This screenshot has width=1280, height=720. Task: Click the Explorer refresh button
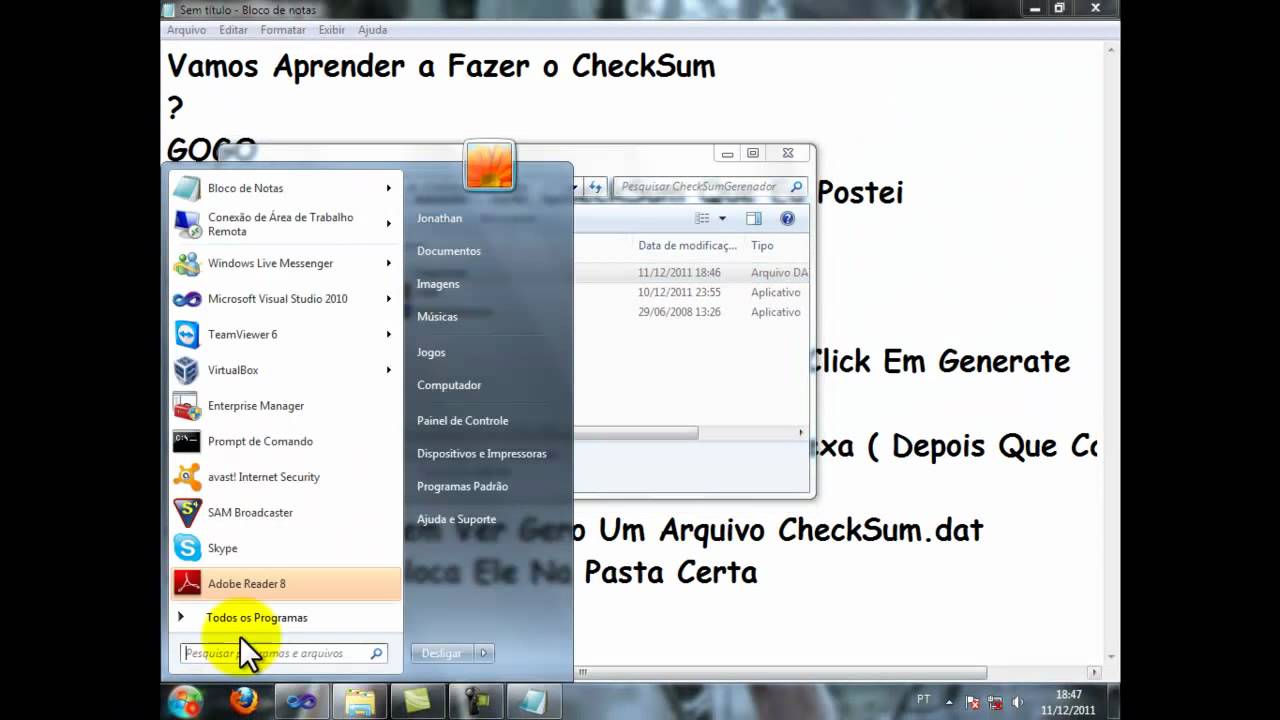595,186
